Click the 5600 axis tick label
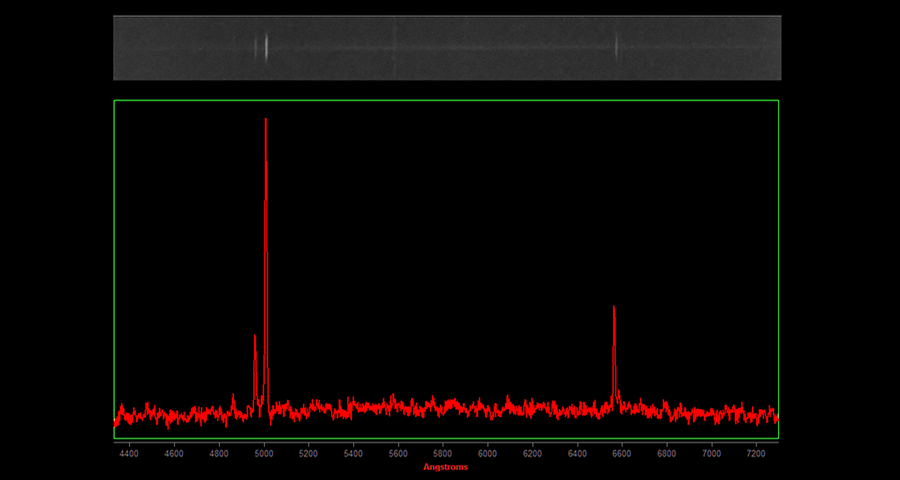This screenshot has width=900, height=480. 398,453
